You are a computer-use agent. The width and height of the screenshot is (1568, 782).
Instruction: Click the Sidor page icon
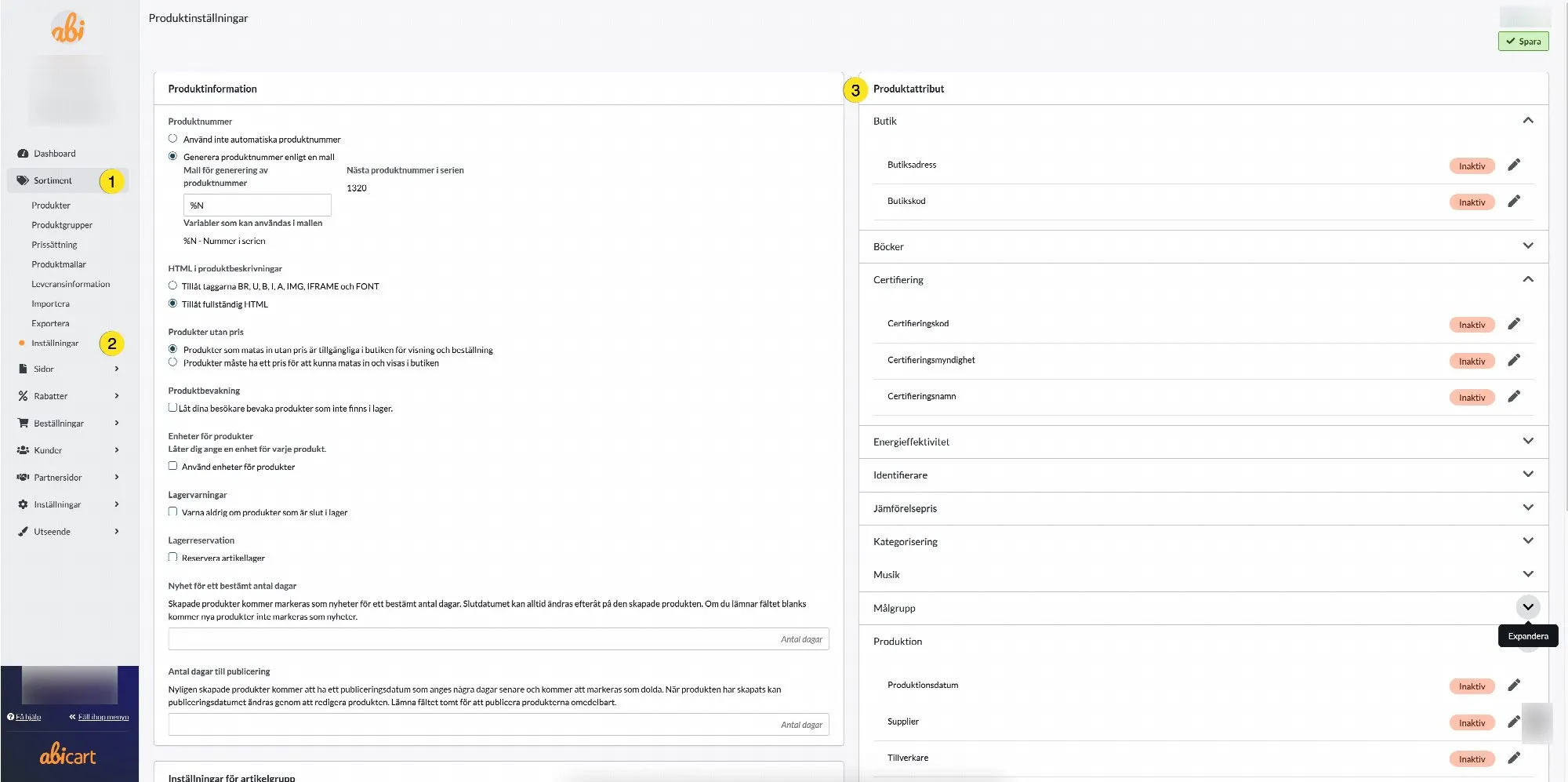point(23,369)
